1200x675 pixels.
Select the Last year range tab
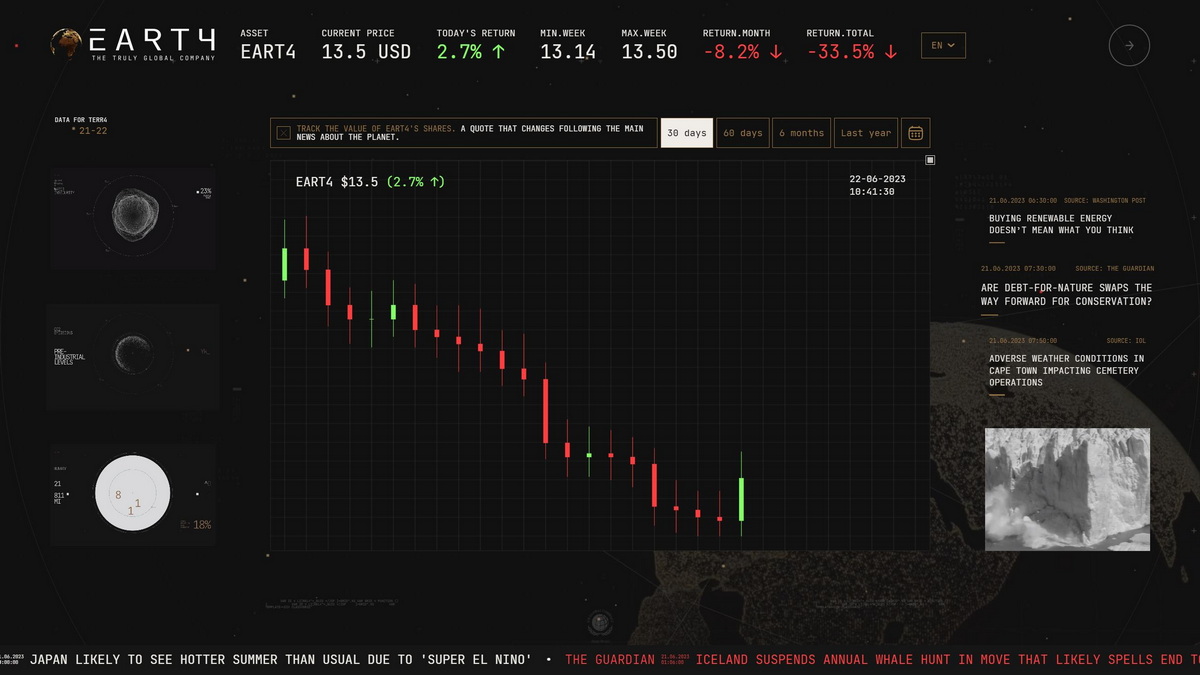pyautogui.click(x=866, y=133)
